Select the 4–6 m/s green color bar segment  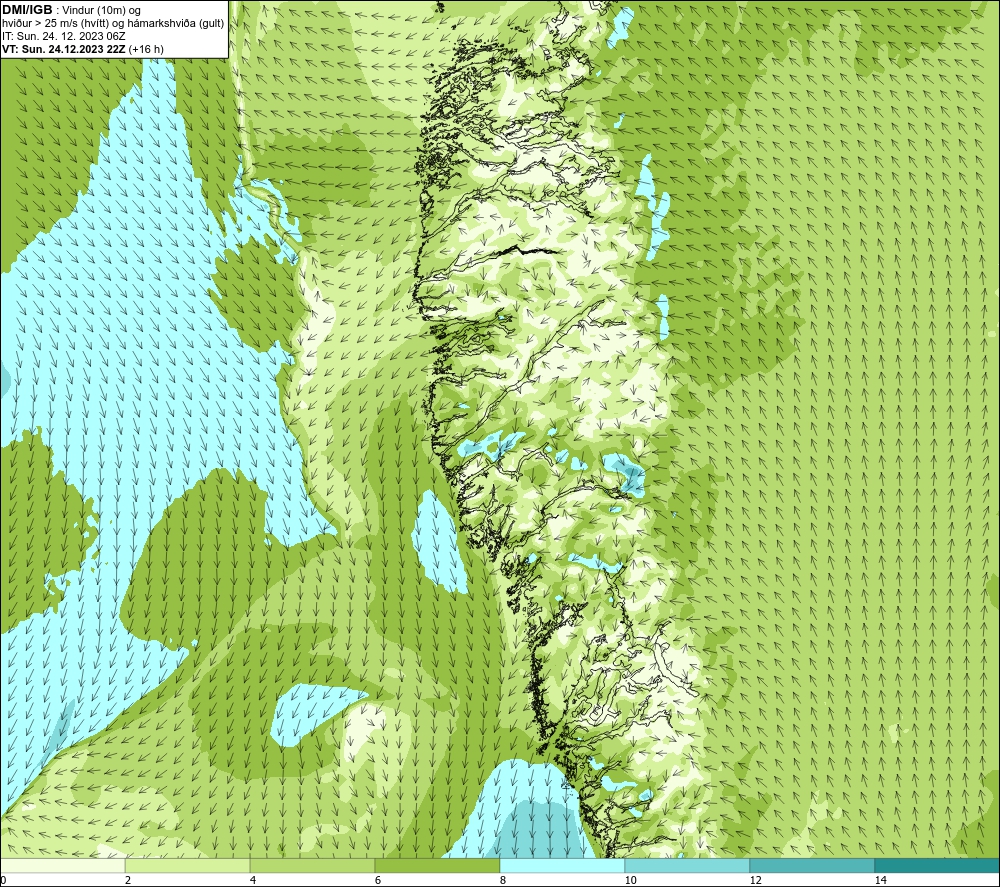(312, 865)
